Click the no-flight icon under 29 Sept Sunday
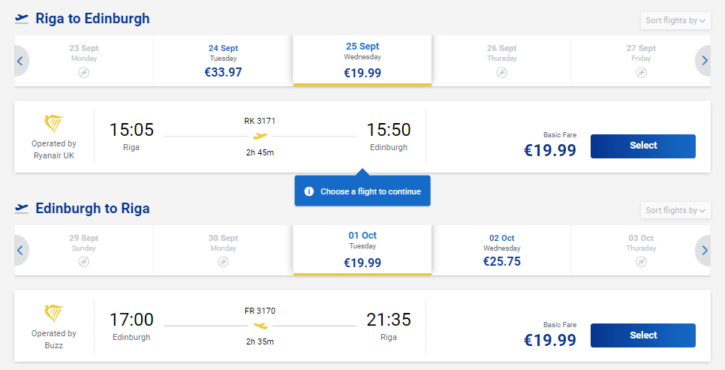The width and height of the screenshot is (725, 370). [x=84, y=262]
